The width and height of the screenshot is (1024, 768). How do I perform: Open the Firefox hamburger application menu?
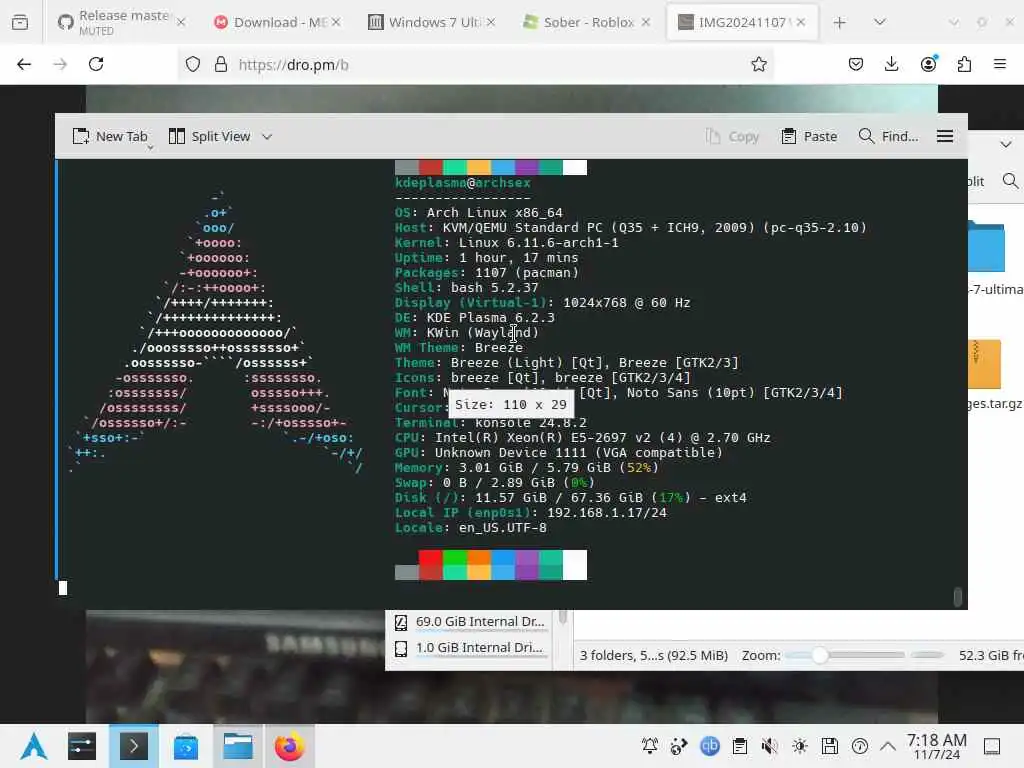(1000, 64)
